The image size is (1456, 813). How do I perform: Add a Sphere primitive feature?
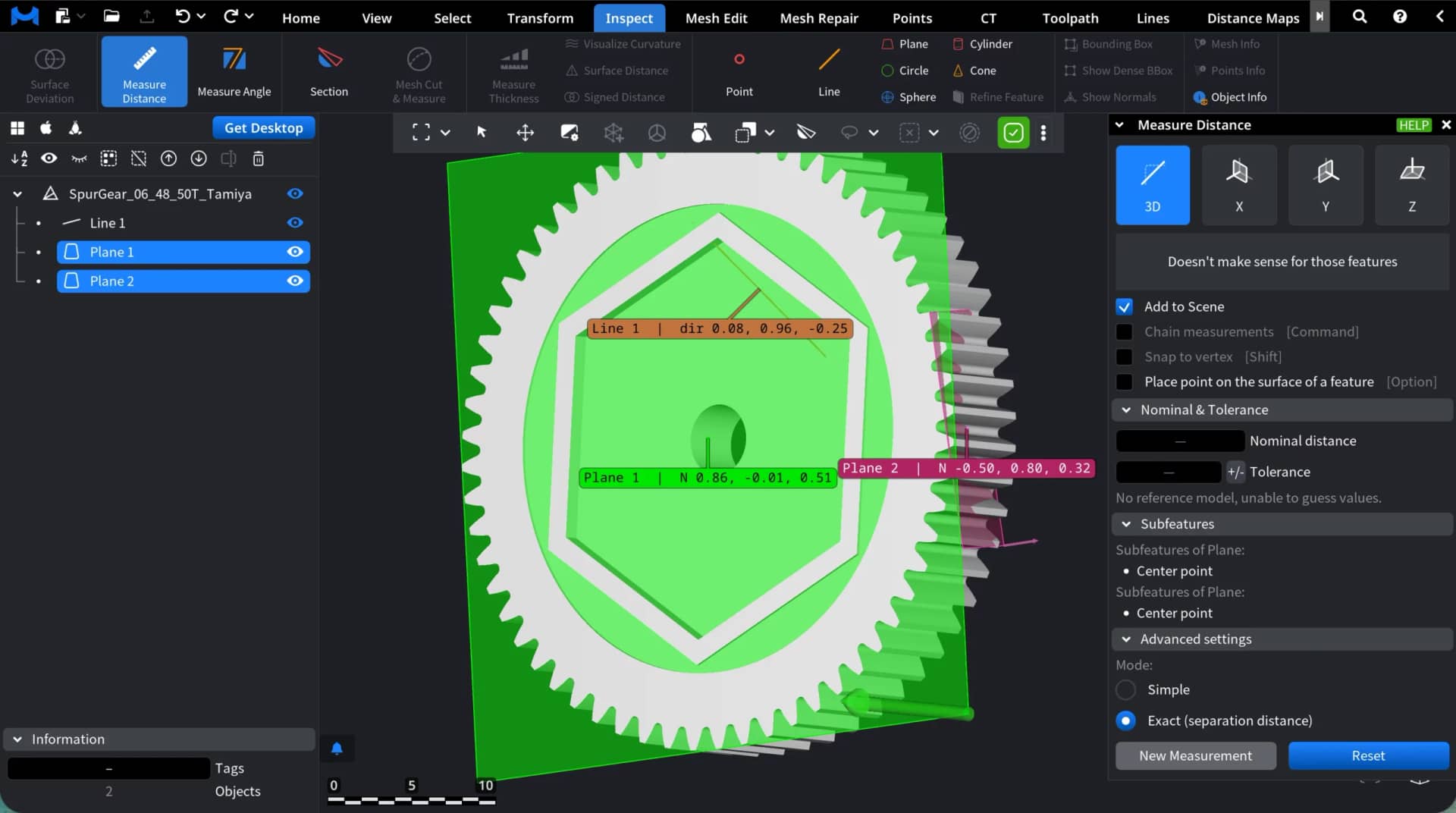pyautogui.click(x=908, y=97)
